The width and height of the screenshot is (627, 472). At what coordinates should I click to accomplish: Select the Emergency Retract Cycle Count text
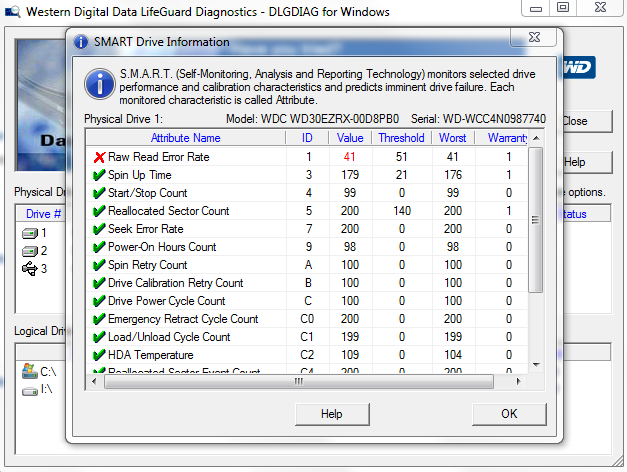183,319
